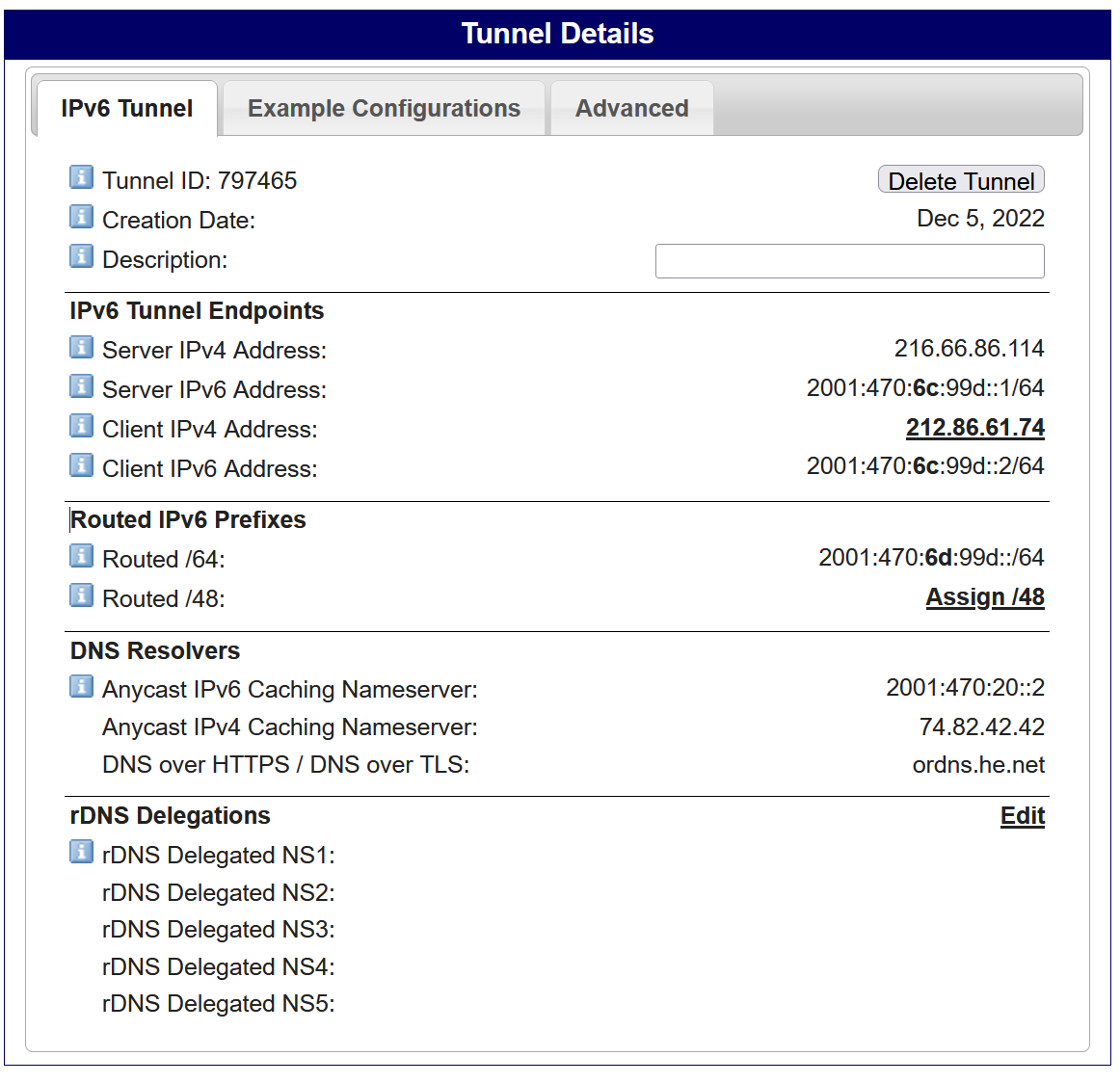
Task: Click info icon next to Routed /48
Action: pyautogui.click(x=81, y=594)
